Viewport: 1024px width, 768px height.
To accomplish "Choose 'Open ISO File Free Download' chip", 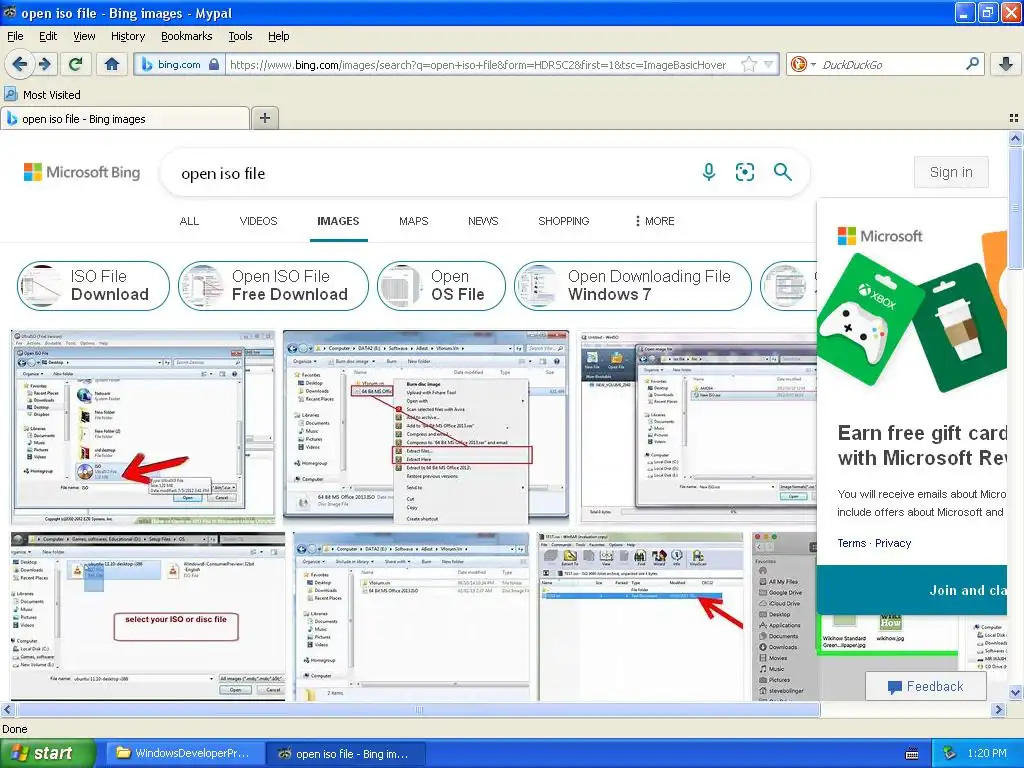I will (x=273, y=285).
